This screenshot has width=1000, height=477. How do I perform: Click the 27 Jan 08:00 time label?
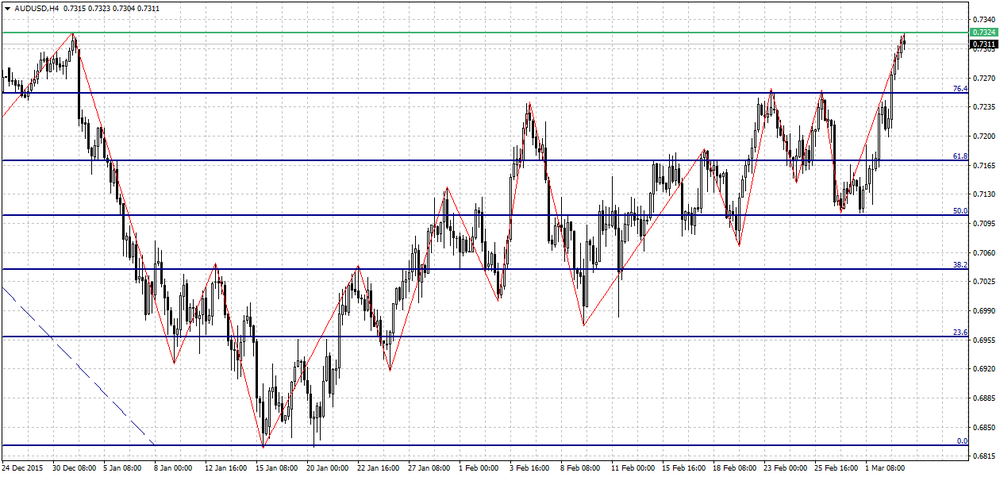click(x=430, y=468)
